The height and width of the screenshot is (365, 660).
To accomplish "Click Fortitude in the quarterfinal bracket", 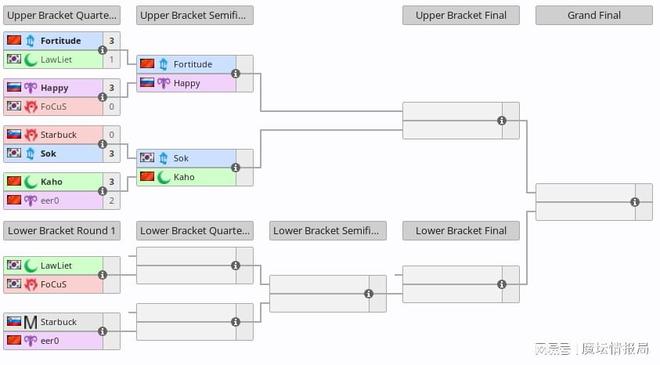I will point(61,41).
